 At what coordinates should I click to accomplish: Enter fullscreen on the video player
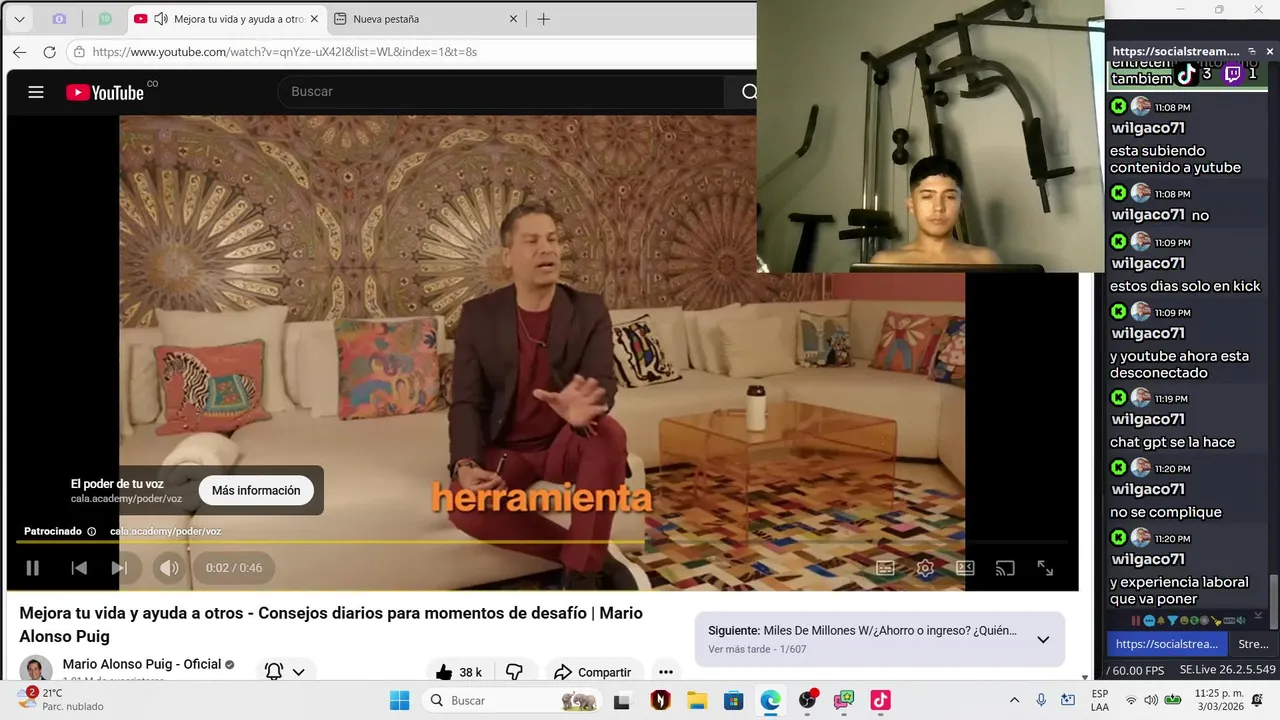1045,568
